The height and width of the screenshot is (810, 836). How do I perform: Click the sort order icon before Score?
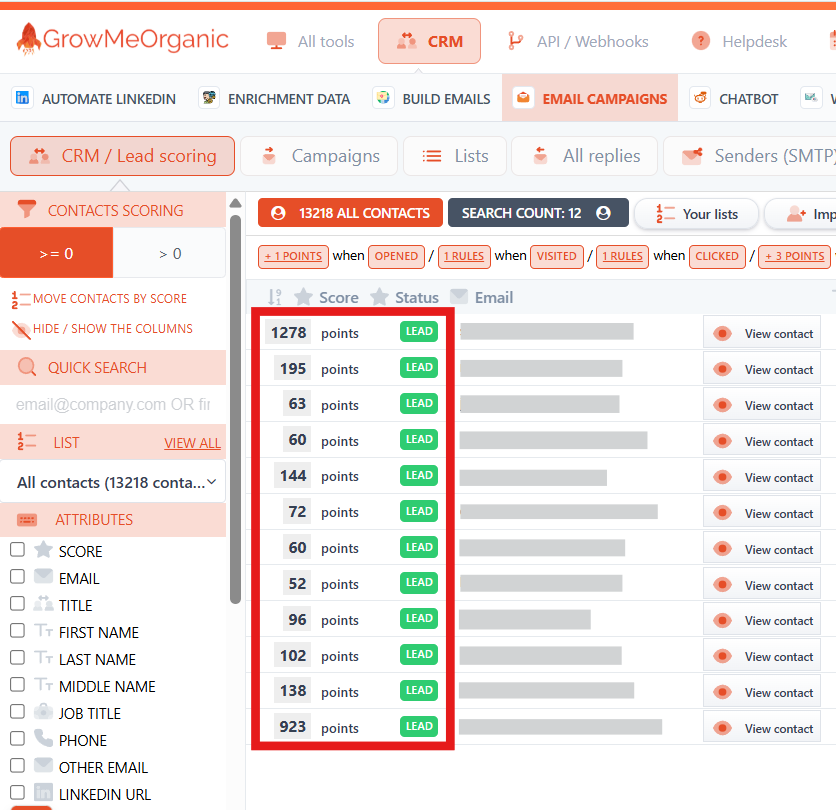click(x=275, y=297)
